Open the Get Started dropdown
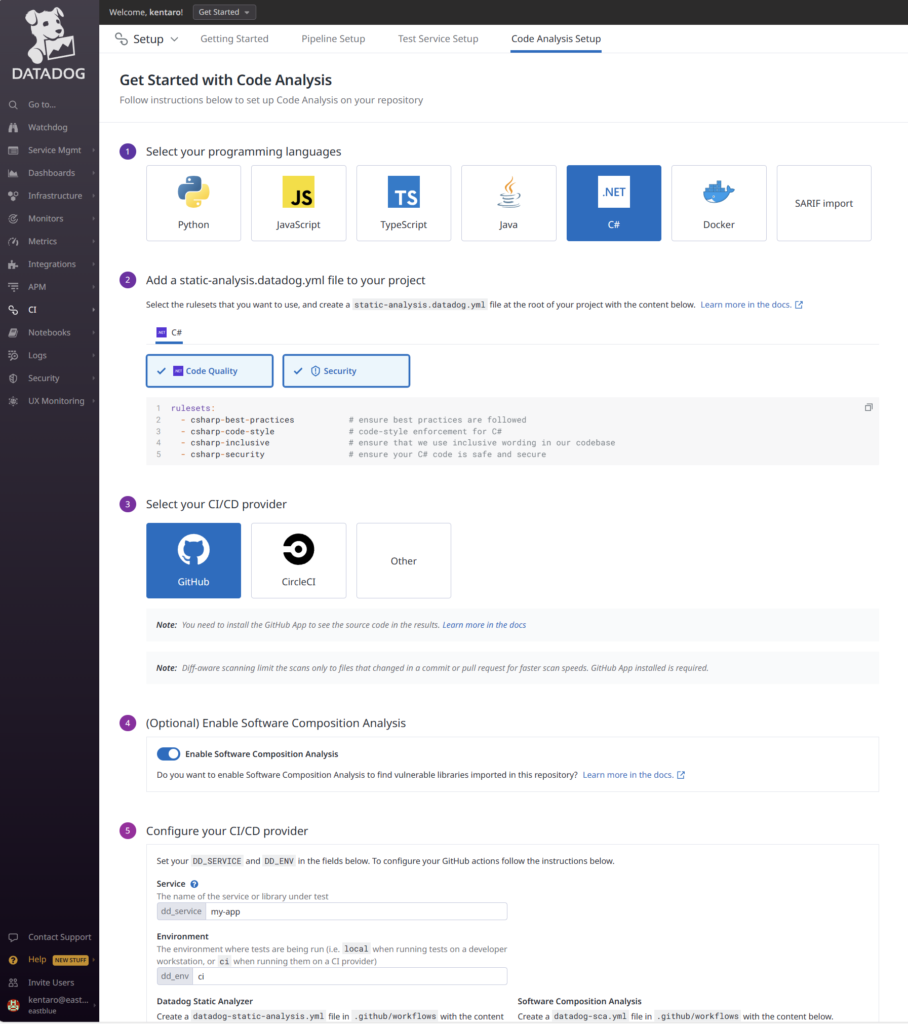Viewport: 908px width, 1024px height. 224,12
